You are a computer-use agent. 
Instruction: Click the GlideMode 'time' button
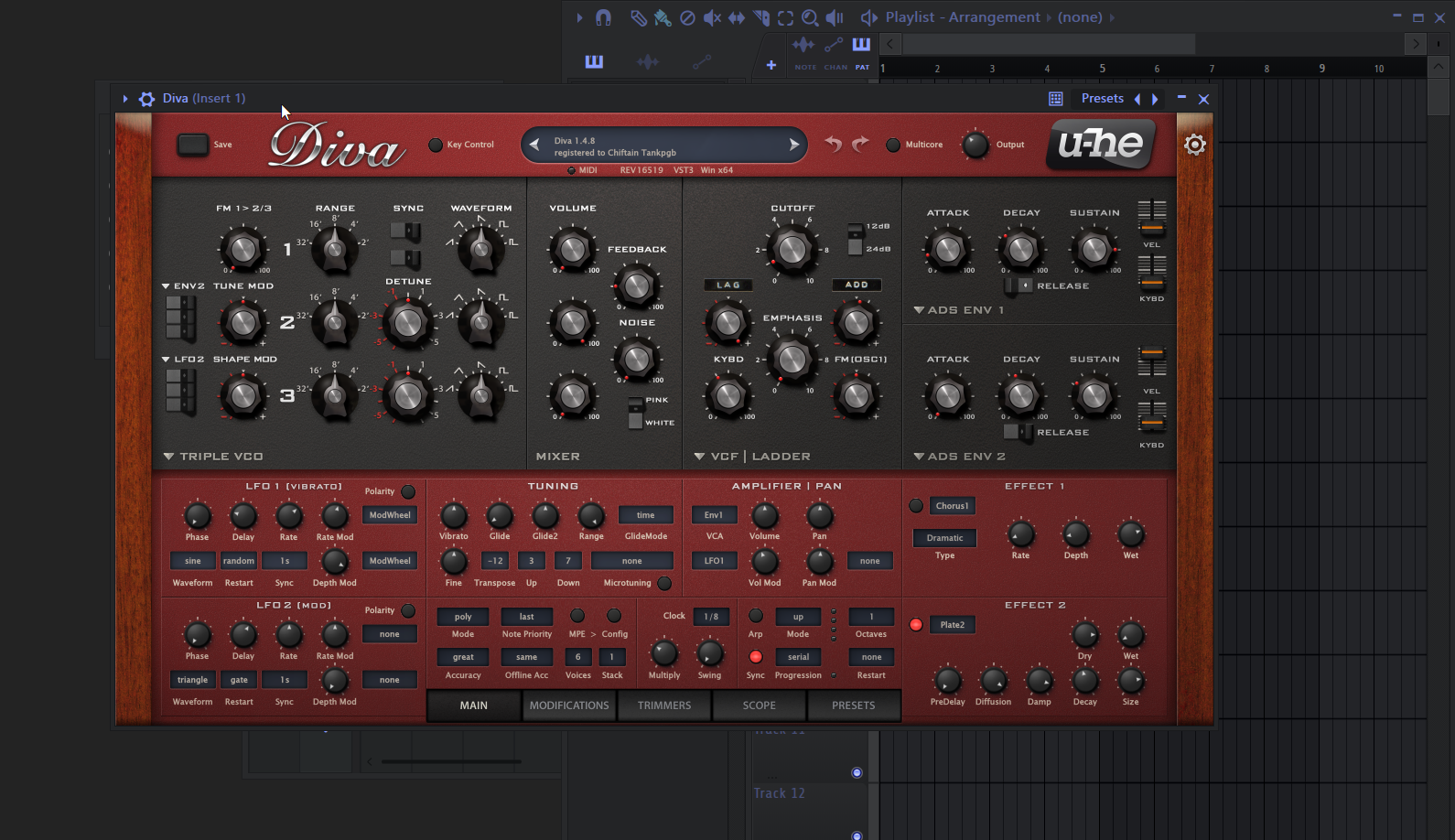646,515
